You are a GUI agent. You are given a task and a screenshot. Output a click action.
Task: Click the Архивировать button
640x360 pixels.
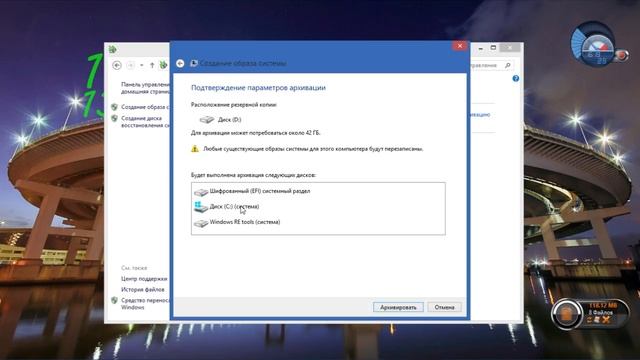click(x=398, y=307)
